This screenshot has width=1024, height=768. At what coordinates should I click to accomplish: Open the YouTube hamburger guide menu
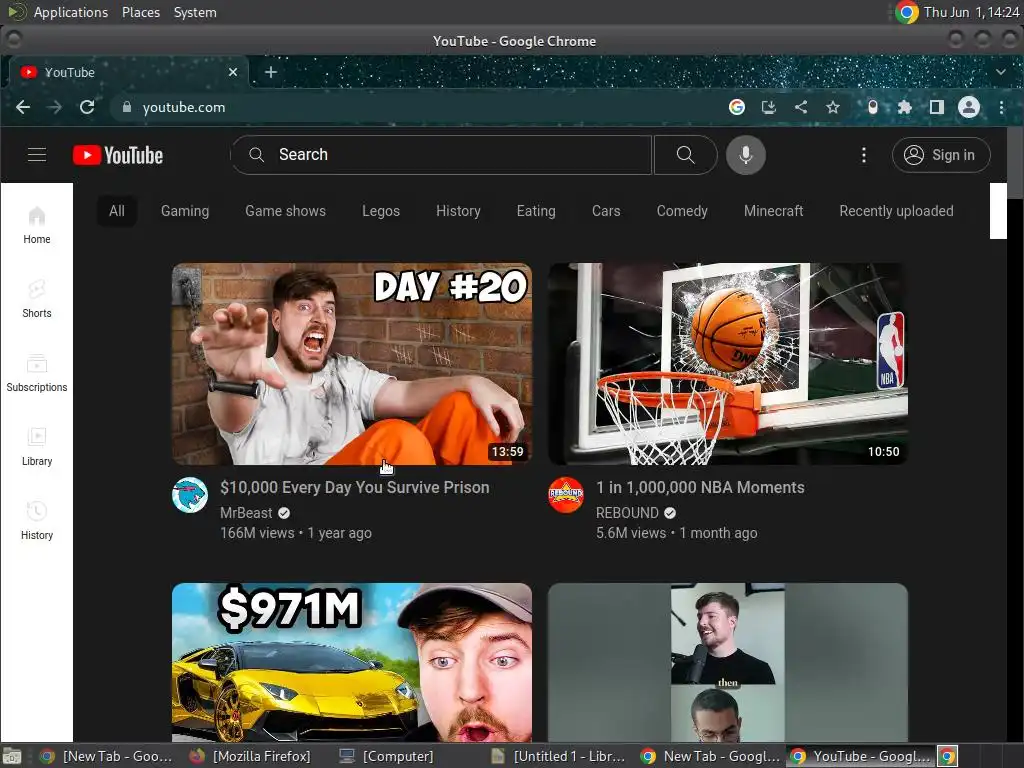click(37, 155)
